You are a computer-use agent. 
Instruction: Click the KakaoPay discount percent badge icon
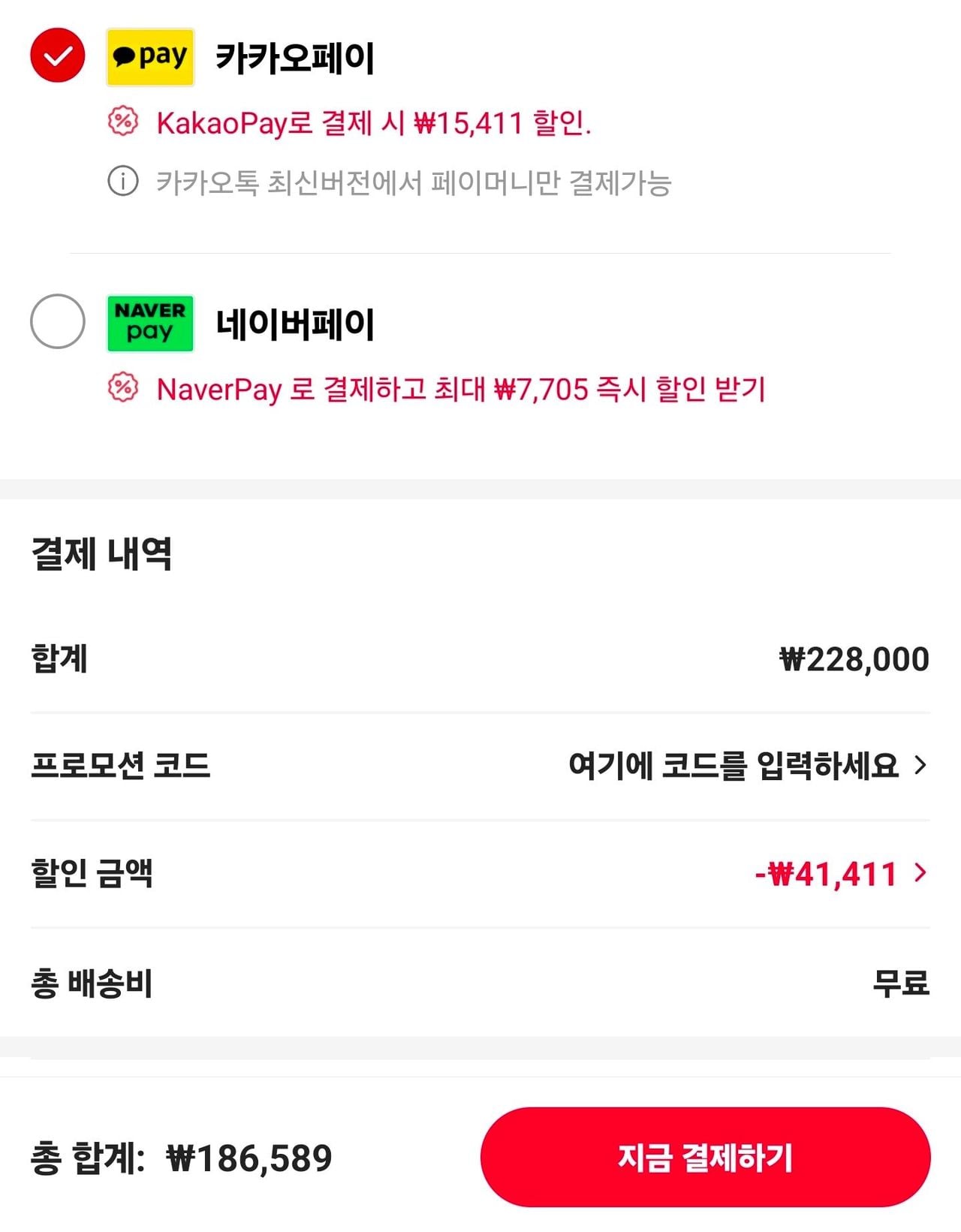[x=123, y=122]
